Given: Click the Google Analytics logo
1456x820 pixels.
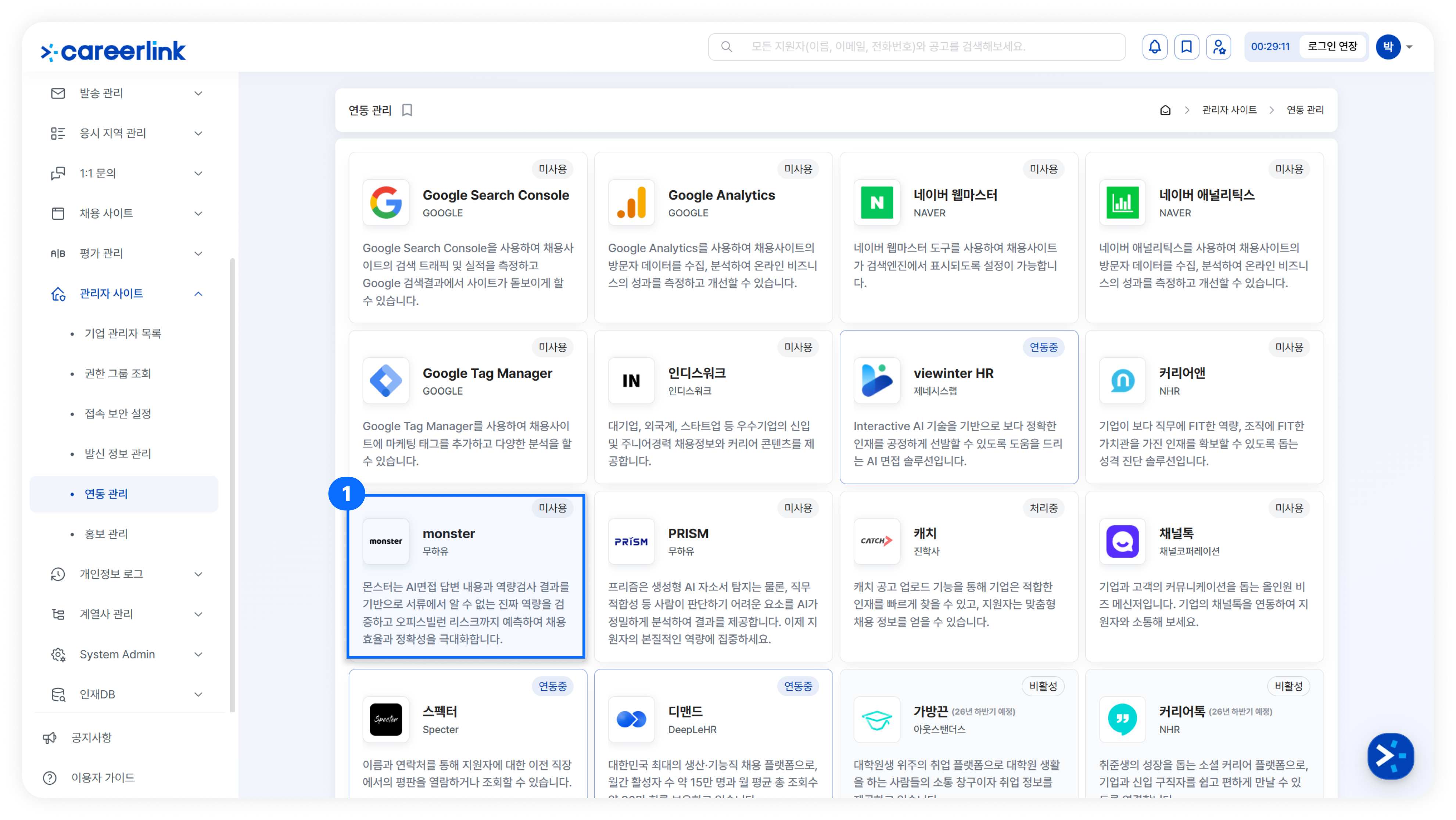Looking at the screenshot, I should pyautogui.click(x=631, y=202).
